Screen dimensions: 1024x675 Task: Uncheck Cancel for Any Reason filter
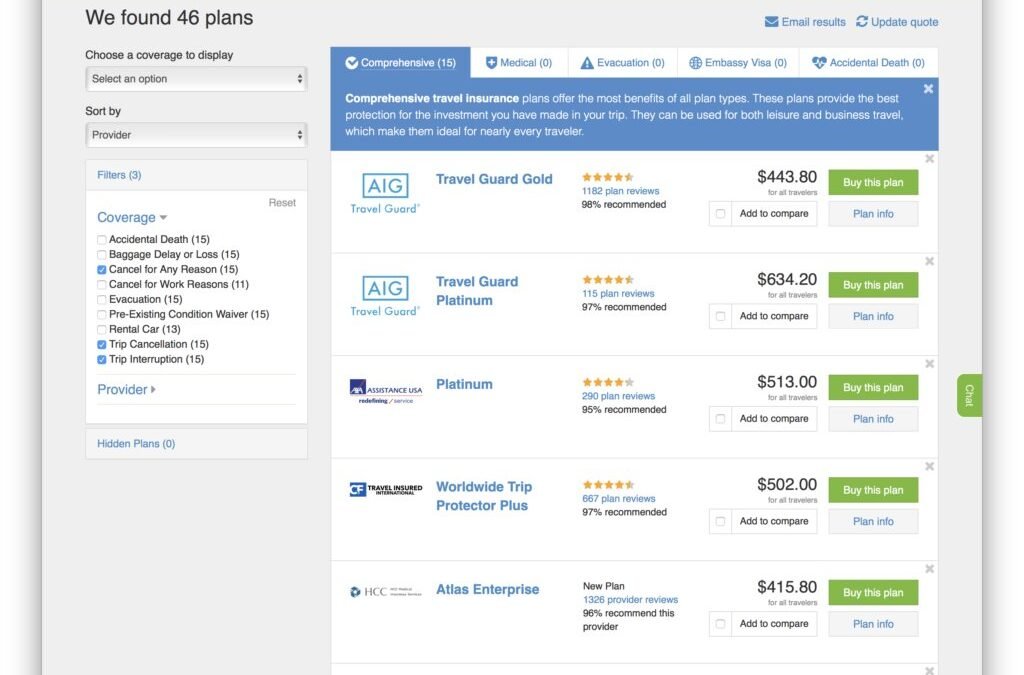click(101, 270)
